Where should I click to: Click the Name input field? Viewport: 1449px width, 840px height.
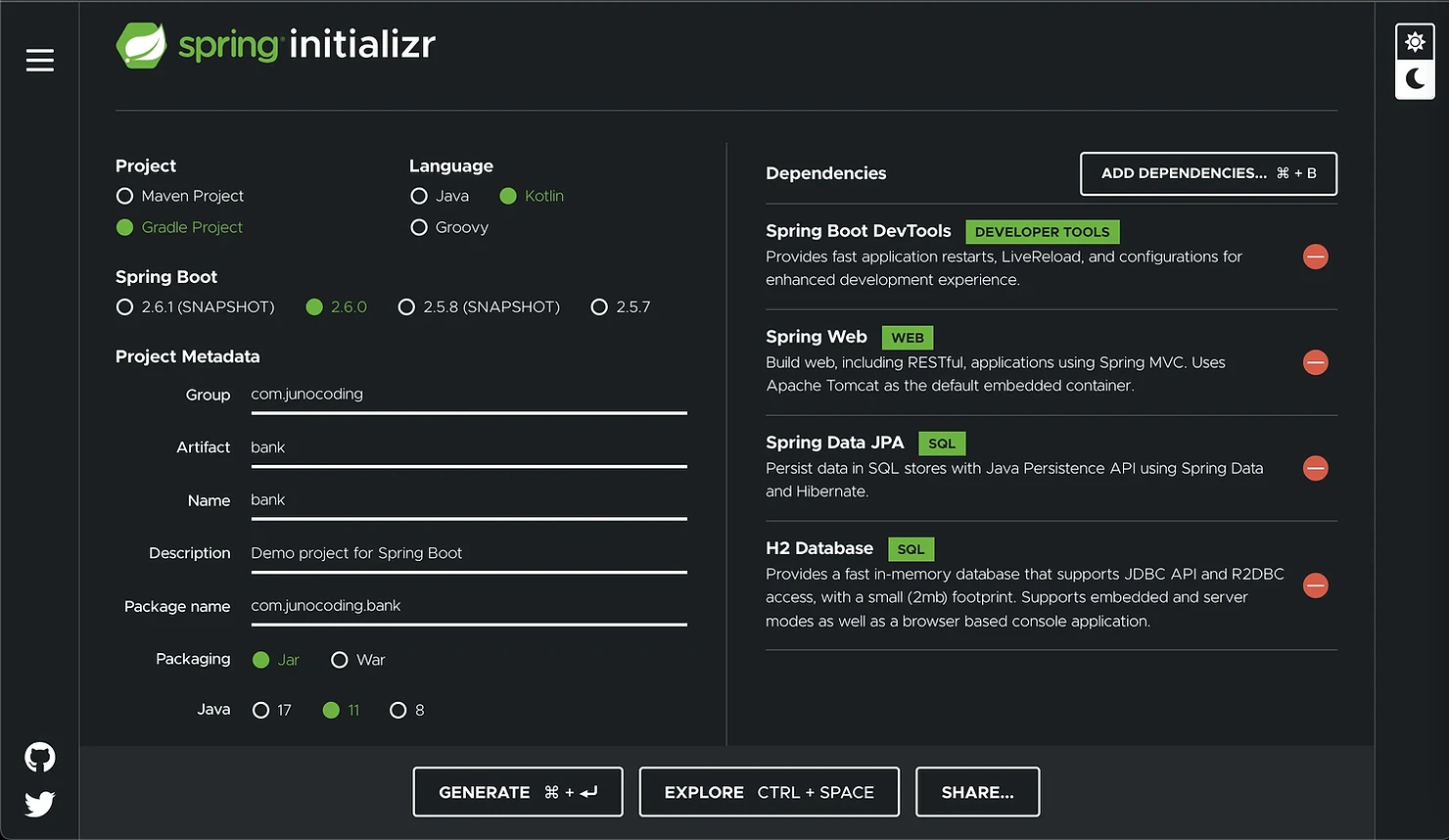(x=469, y=500)
